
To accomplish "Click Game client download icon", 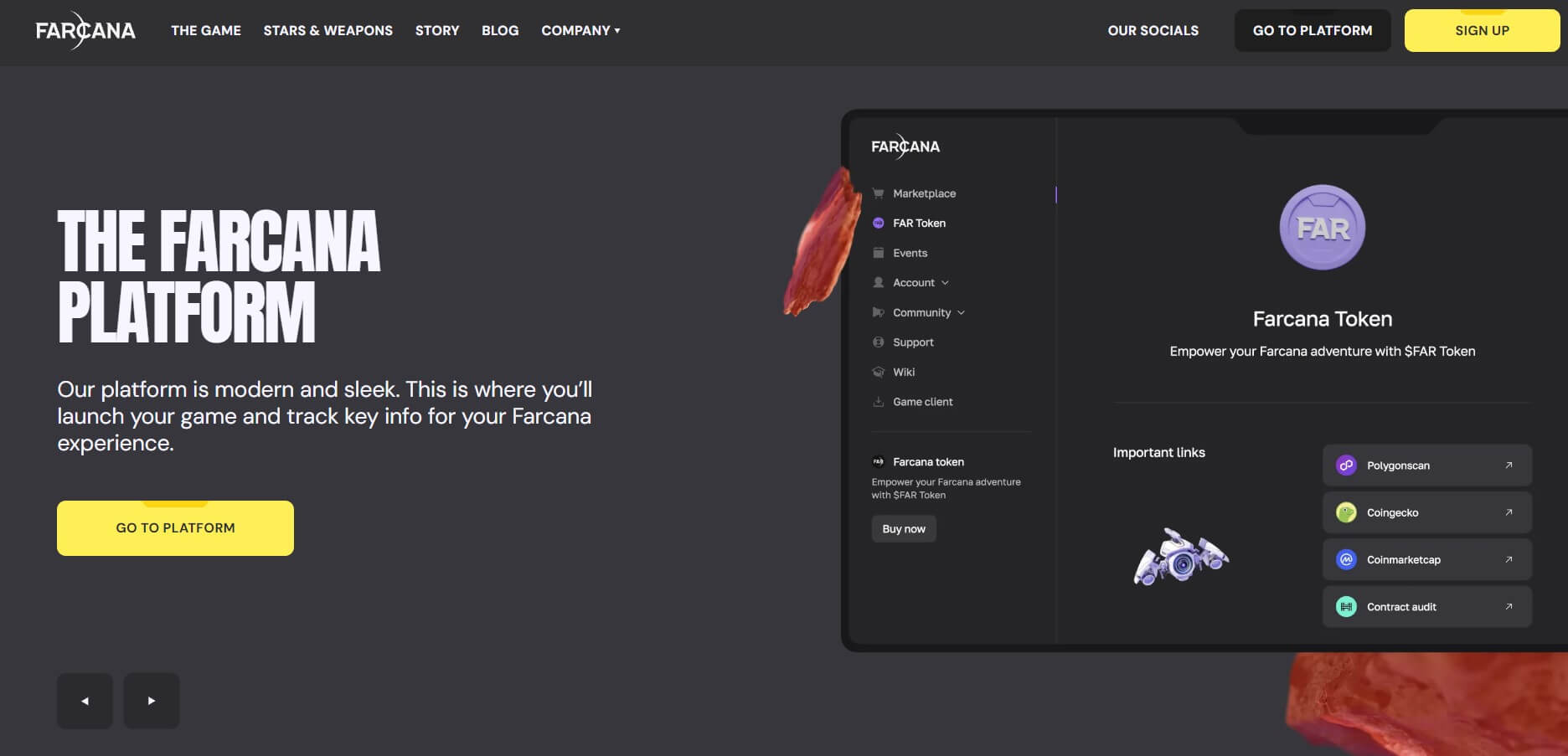I will click(878, 402).
